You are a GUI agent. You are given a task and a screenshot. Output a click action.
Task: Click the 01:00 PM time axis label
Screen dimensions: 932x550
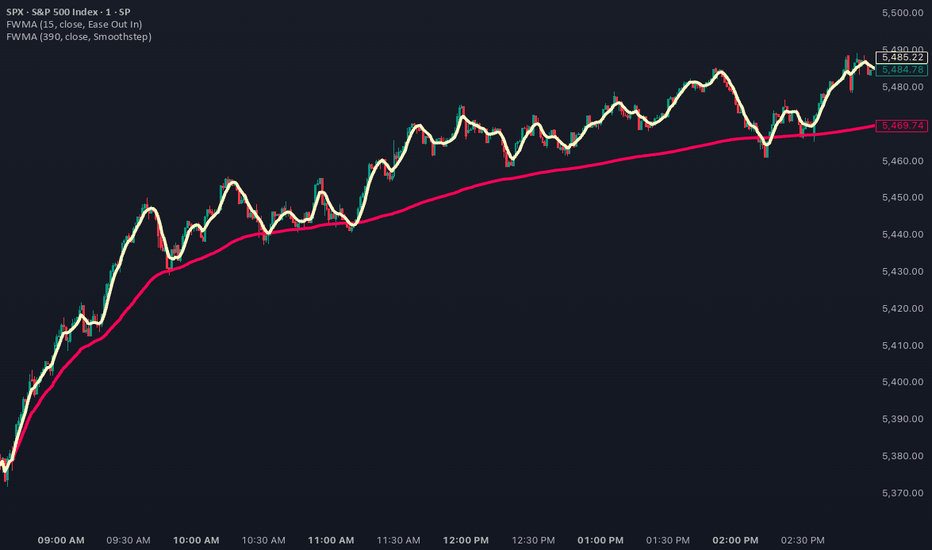600,540
